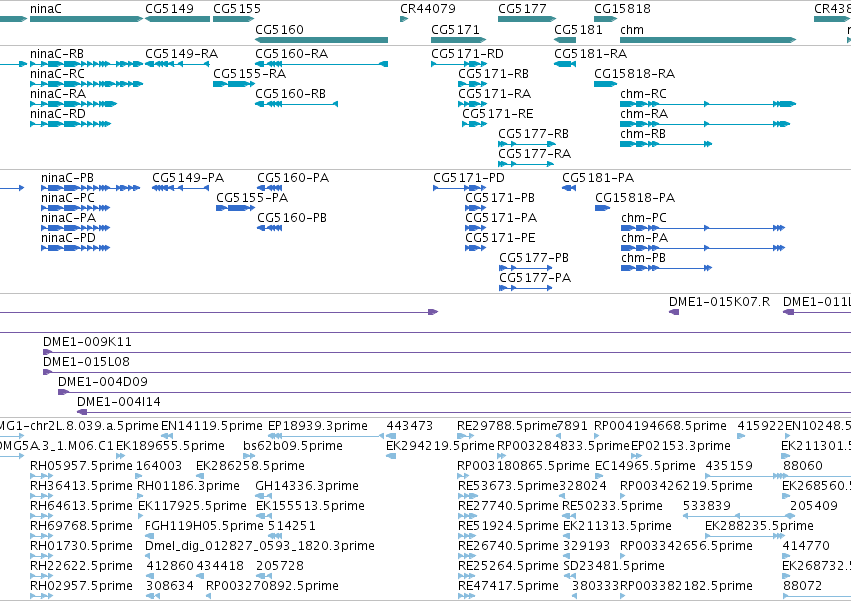Select the CG5181-PA protein feature
Image resolution: width=851 pixels, height=601 pixels.
pos(569,188)
